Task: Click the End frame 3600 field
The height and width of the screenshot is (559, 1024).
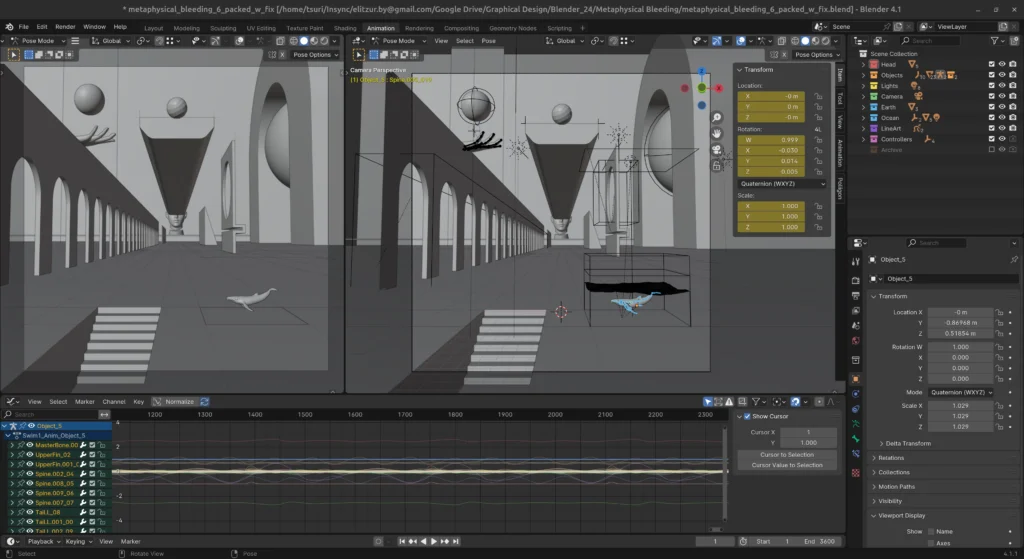Action: (819, 541)
